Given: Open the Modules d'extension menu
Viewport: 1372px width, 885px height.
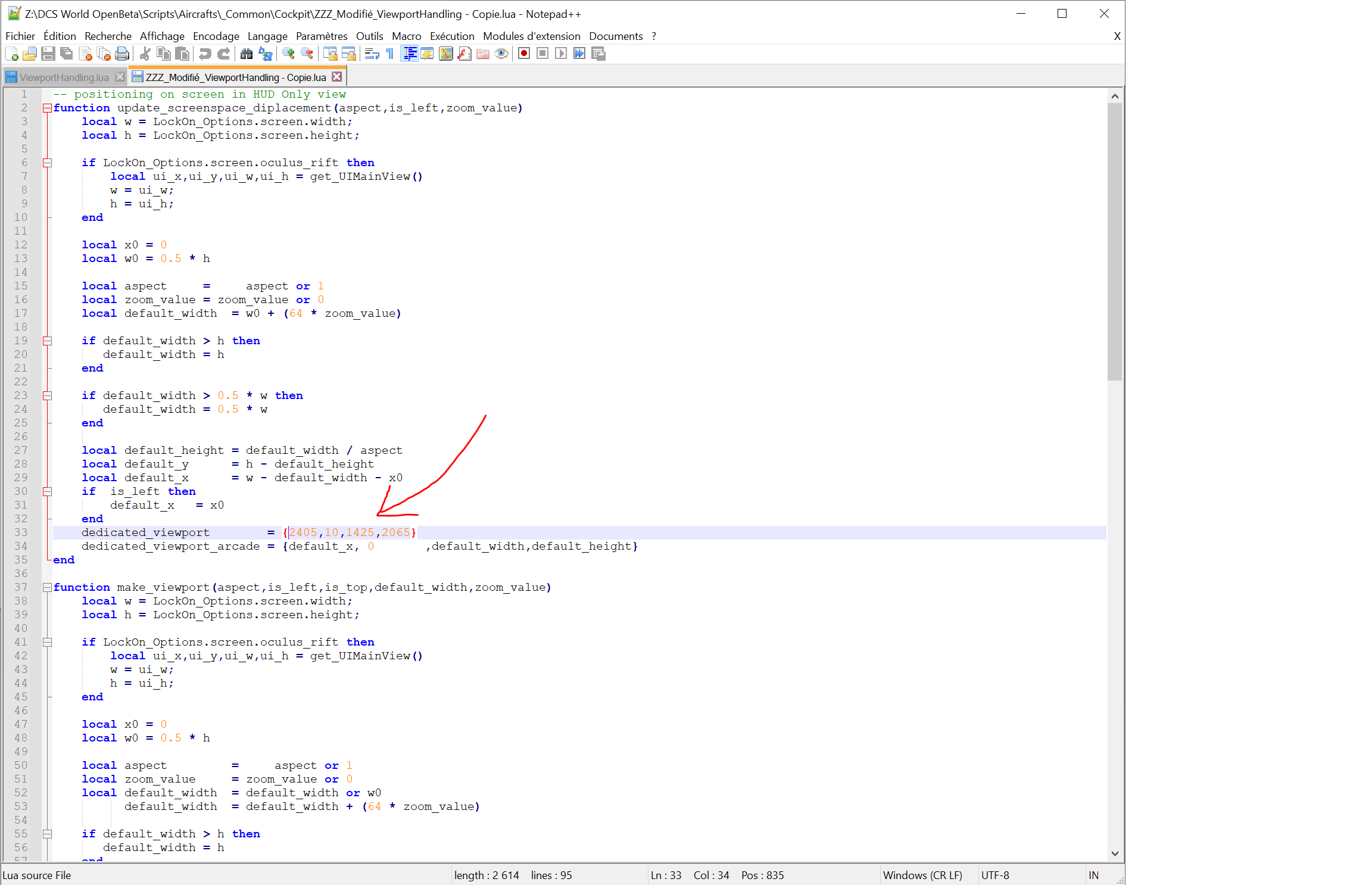Looking at the screenshot, I should pyautogui.click(x=531, y=36).
